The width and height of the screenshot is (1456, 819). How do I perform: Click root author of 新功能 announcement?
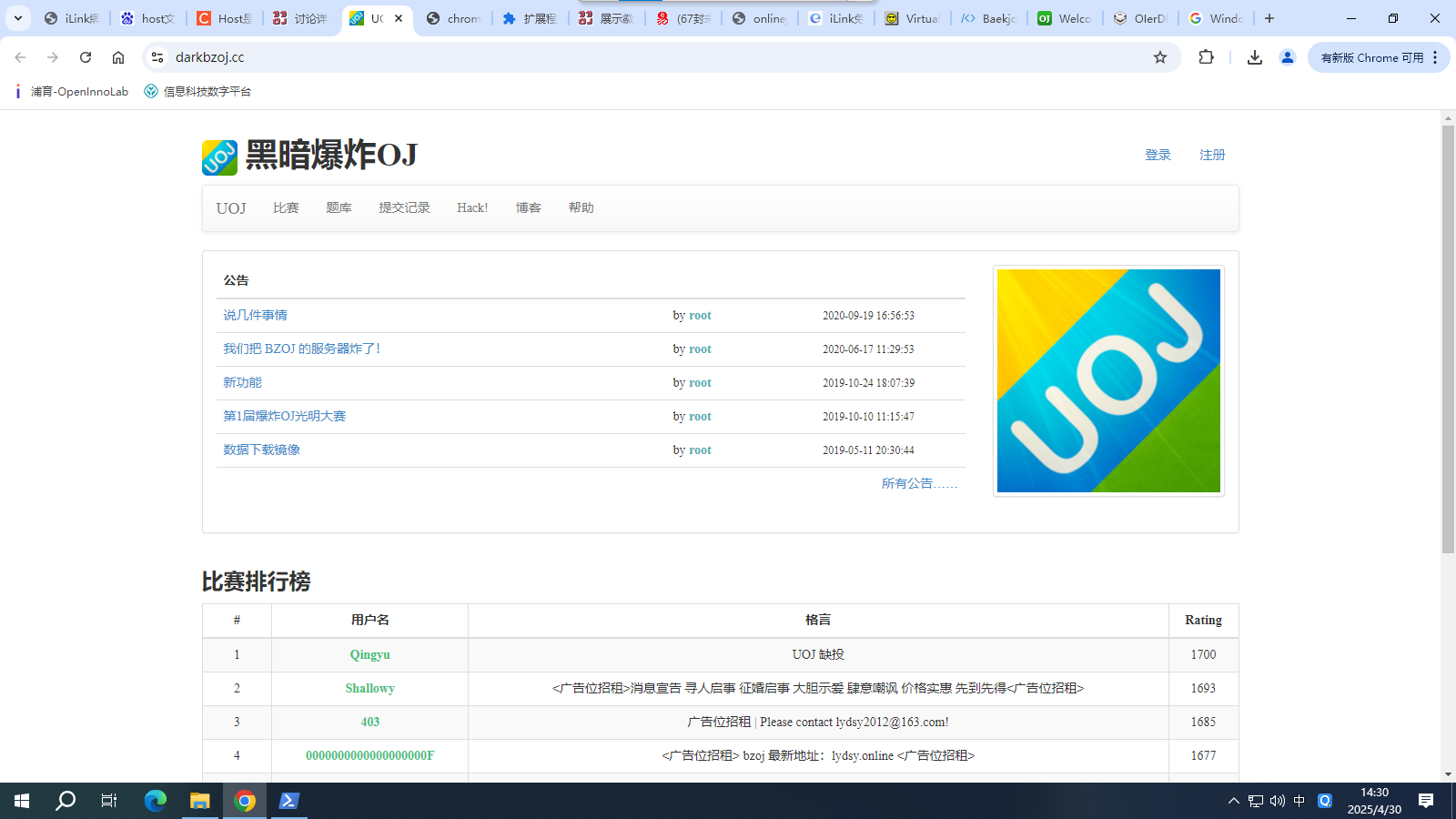(x=700, y=382)
